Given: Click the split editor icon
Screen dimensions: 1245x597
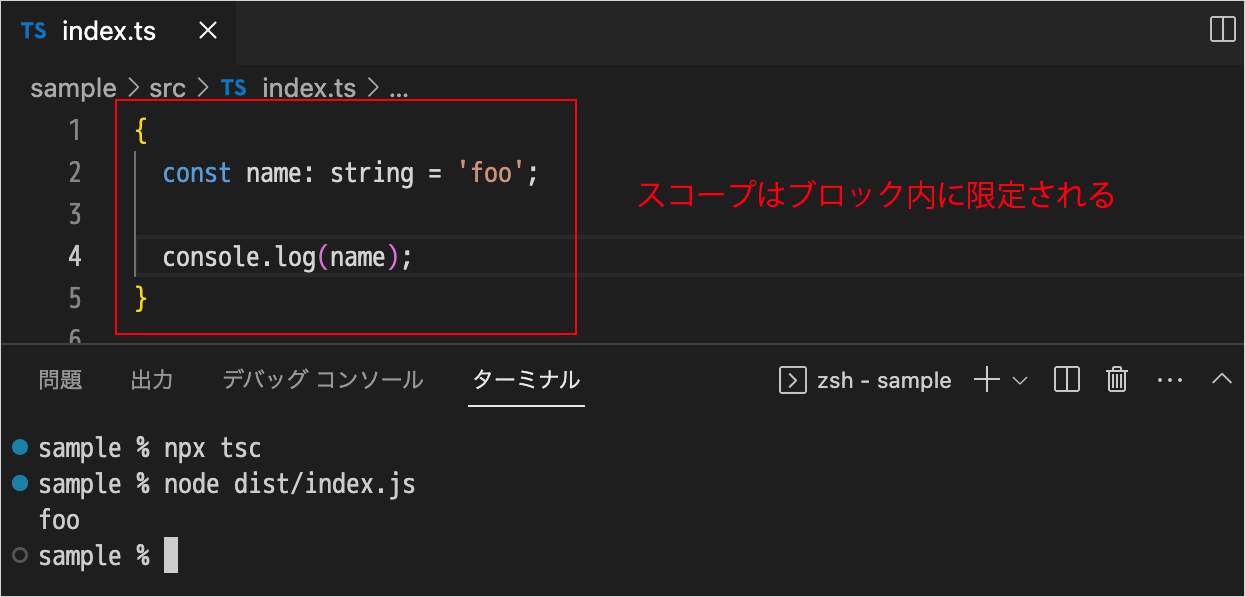Looking at the screenshot, I should (1222, 30).
